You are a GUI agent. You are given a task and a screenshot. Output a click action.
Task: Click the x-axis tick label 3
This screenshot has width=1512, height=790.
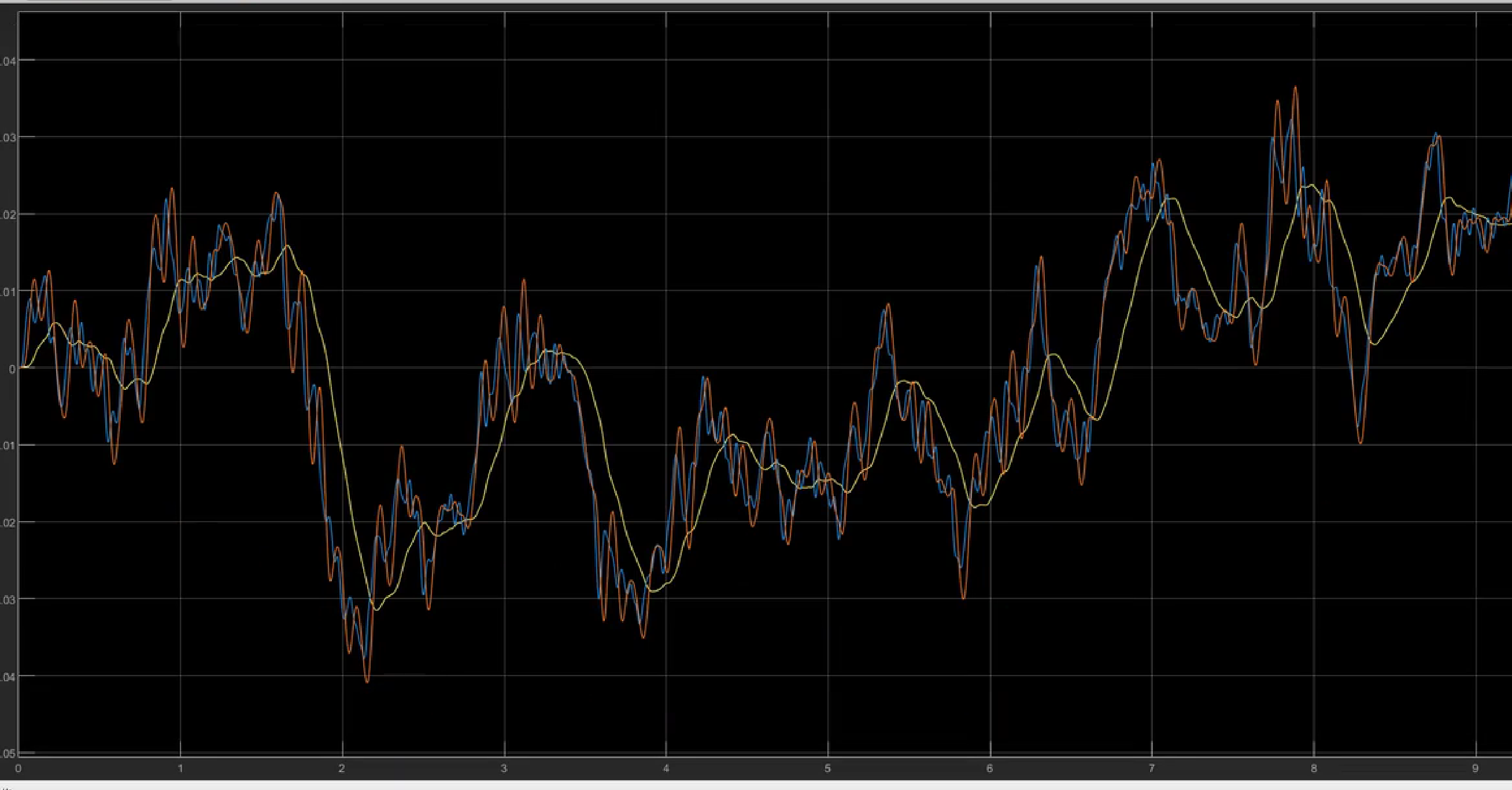click(x=504, y=768)
